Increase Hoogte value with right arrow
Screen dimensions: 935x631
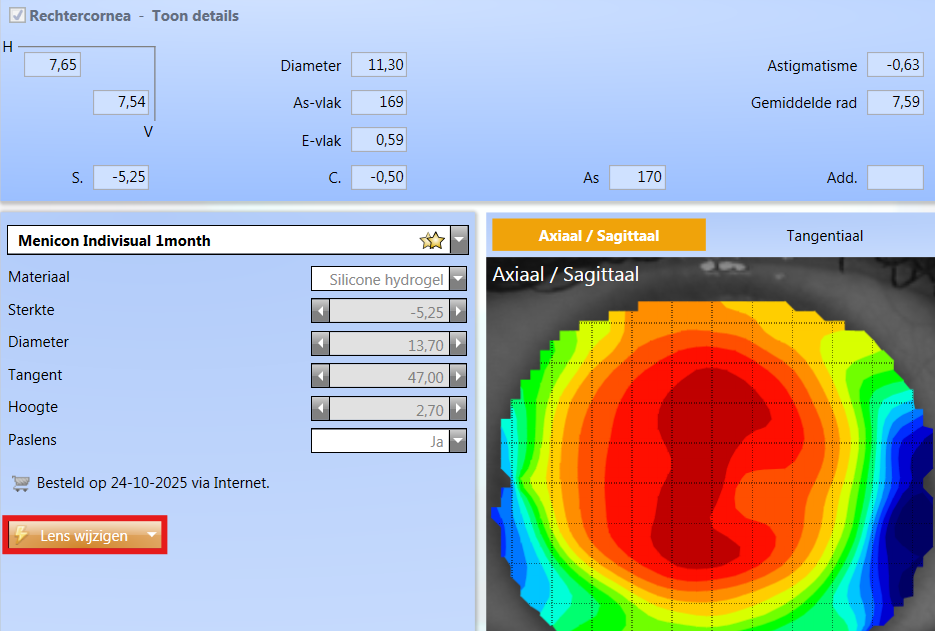[x=458, y=408]
